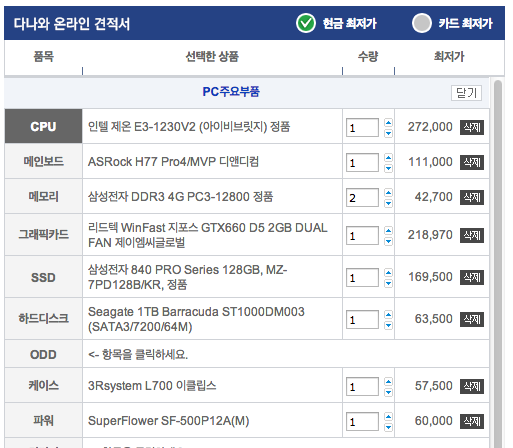The image size is (513, 448).
Task: Delete the SSD item with 삭제
Action: coord(472,277)
